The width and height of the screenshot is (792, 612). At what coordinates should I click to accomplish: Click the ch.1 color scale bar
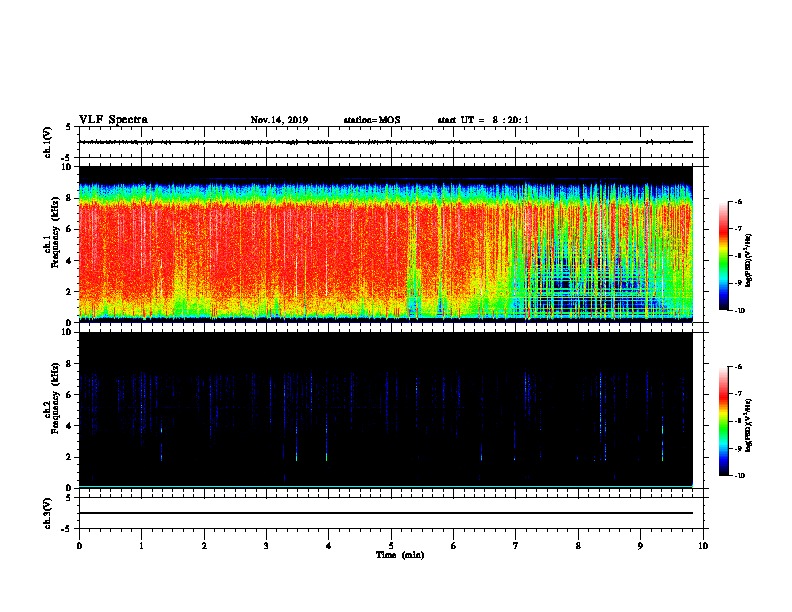pyautogui.click(x=723, y=256)
